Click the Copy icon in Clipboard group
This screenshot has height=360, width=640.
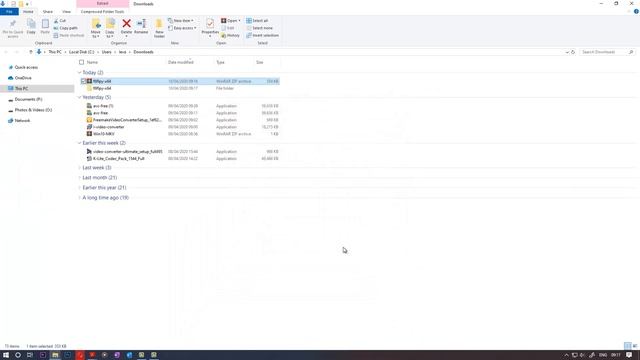tap(31, 24)
